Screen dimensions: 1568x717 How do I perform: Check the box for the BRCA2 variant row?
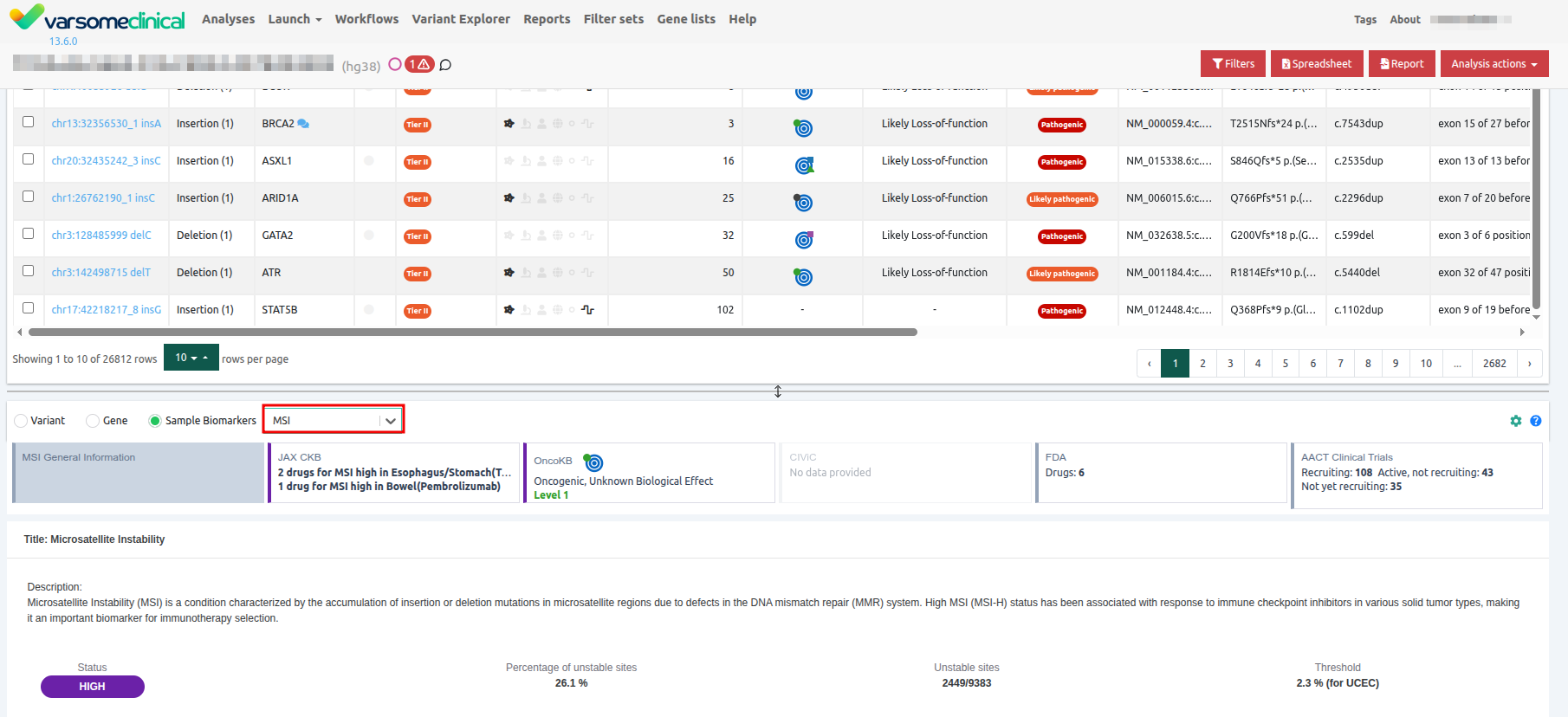pos(29,122)
